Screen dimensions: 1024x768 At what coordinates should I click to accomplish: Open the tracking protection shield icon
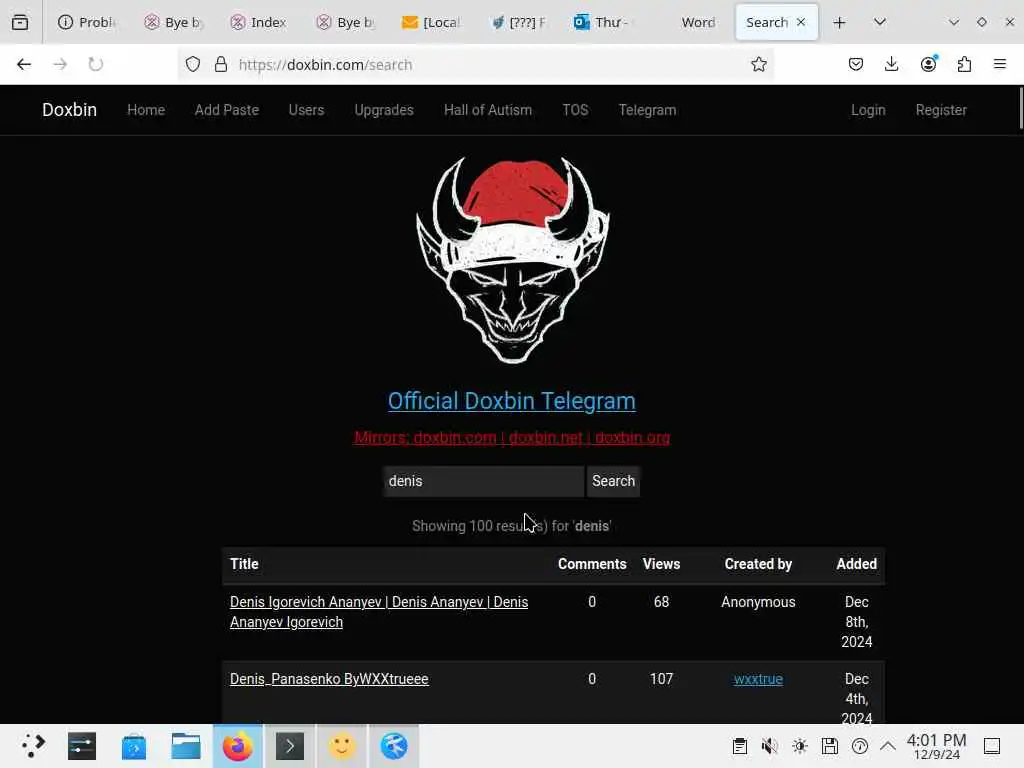point(193,64)
